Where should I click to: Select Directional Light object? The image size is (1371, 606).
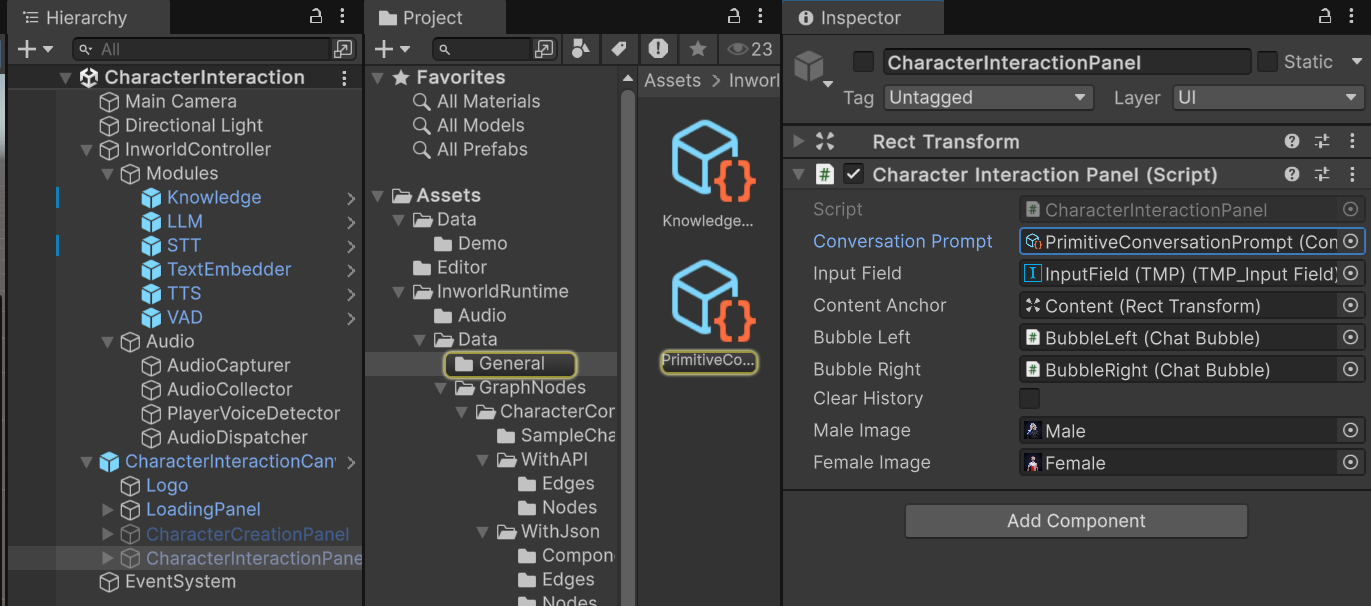click(x=193, y=125)
